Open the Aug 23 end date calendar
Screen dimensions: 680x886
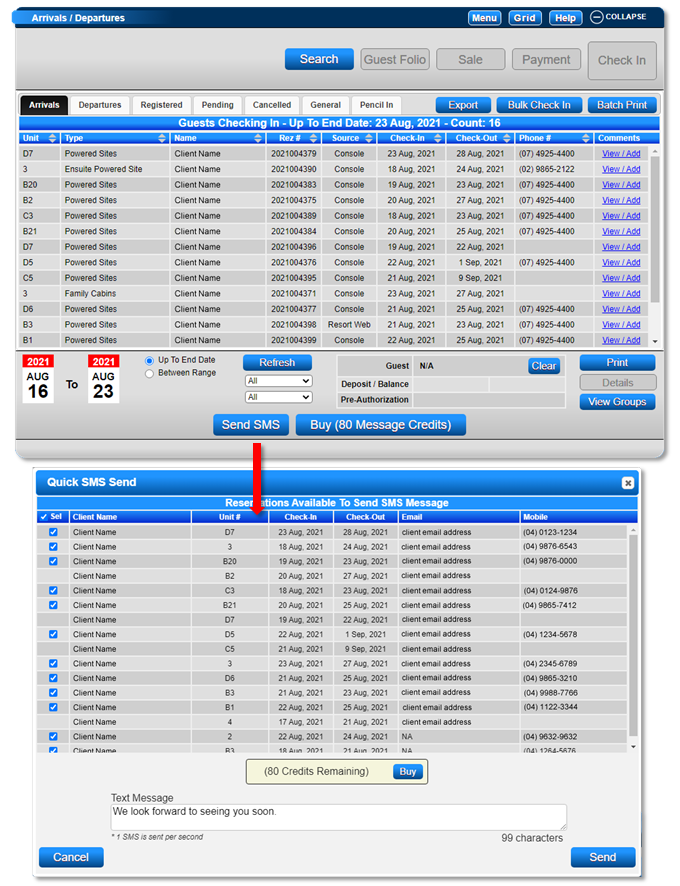click(103, 379)
